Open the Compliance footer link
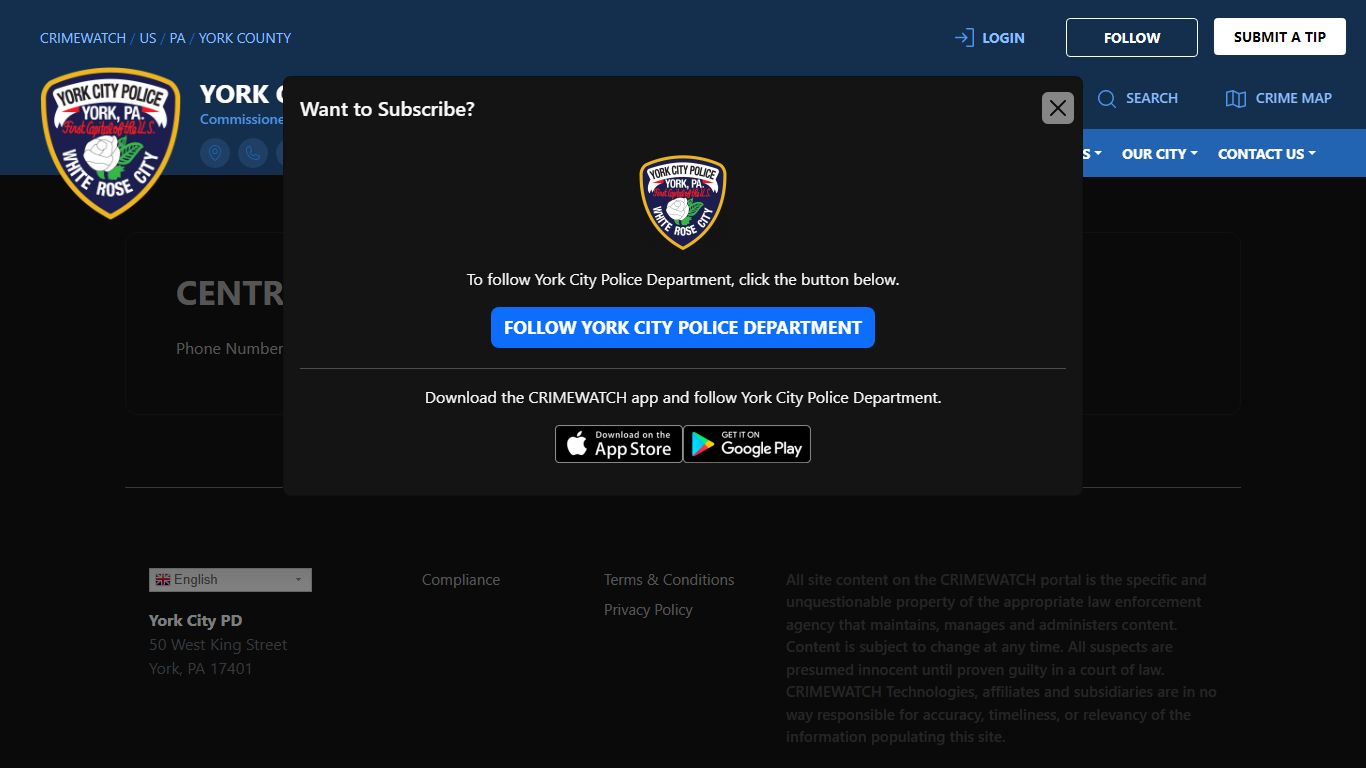1366x768 pixels. tap(461, 580)
